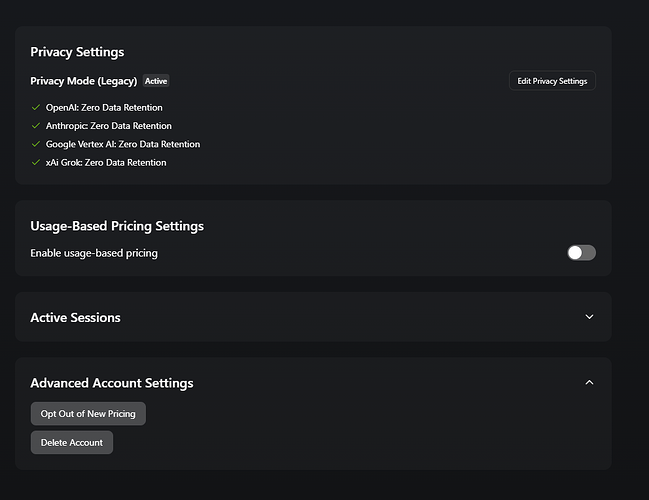Click the checkmark icon next to Anthropic
Viewport: 649px width, 500px height.
pos(36,126)
